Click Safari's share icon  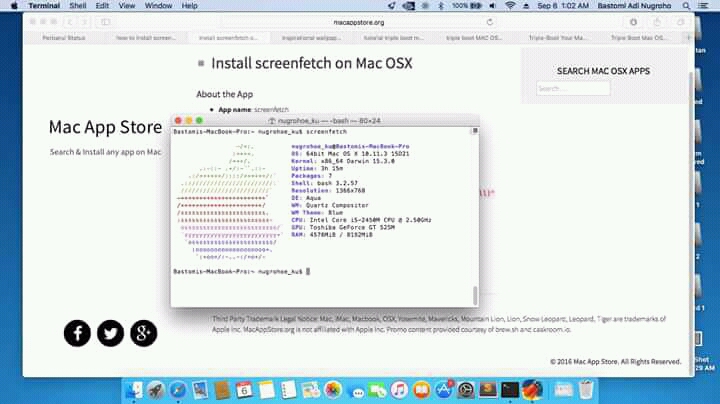[x=657, y=22]
